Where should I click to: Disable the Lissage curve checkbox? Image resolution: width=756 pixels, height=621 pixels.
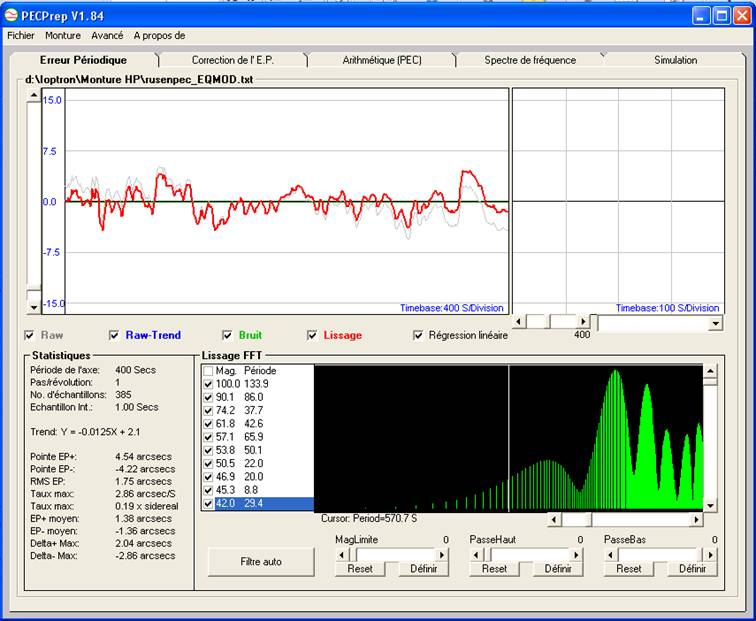click(x=313, y=335)
